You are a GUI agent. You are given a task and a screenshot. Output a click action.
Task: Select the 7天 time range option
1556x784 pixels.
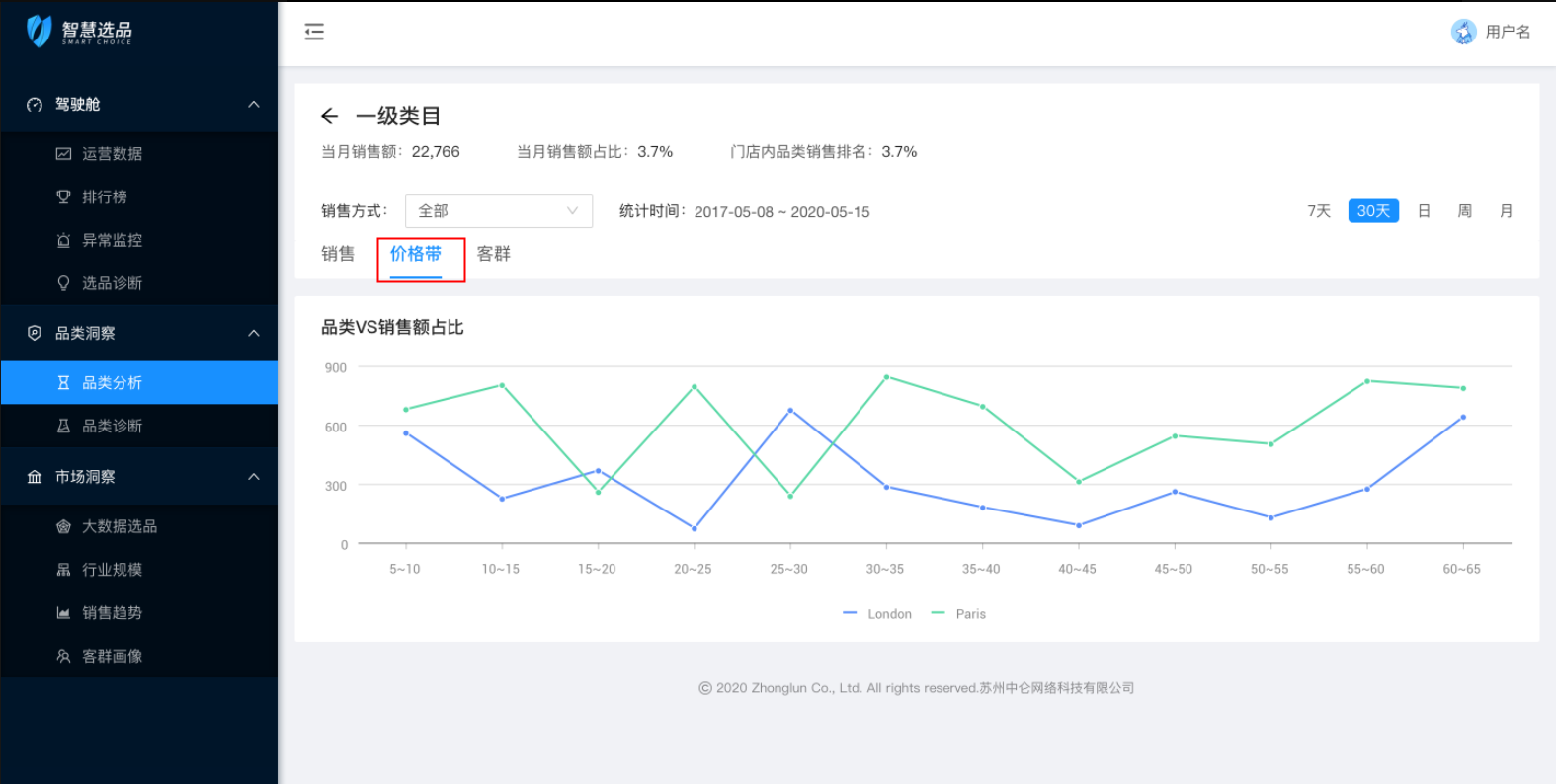coord(1319,211)
